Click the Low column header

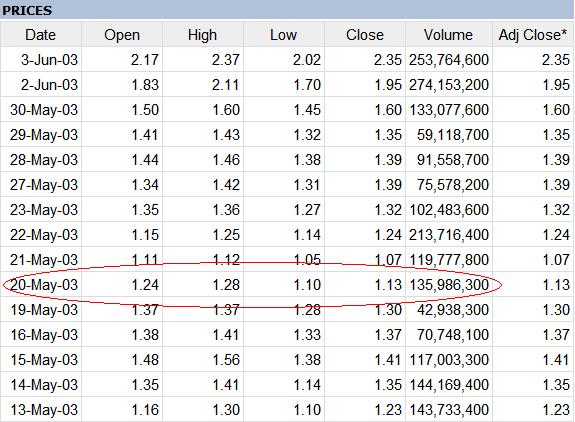284,35
